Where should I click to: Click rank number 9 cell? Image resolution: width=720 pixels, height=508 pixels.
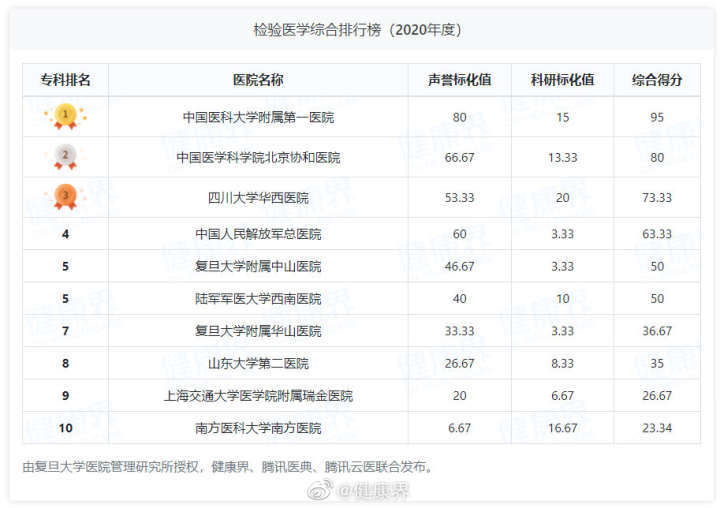tap(66, 395)
